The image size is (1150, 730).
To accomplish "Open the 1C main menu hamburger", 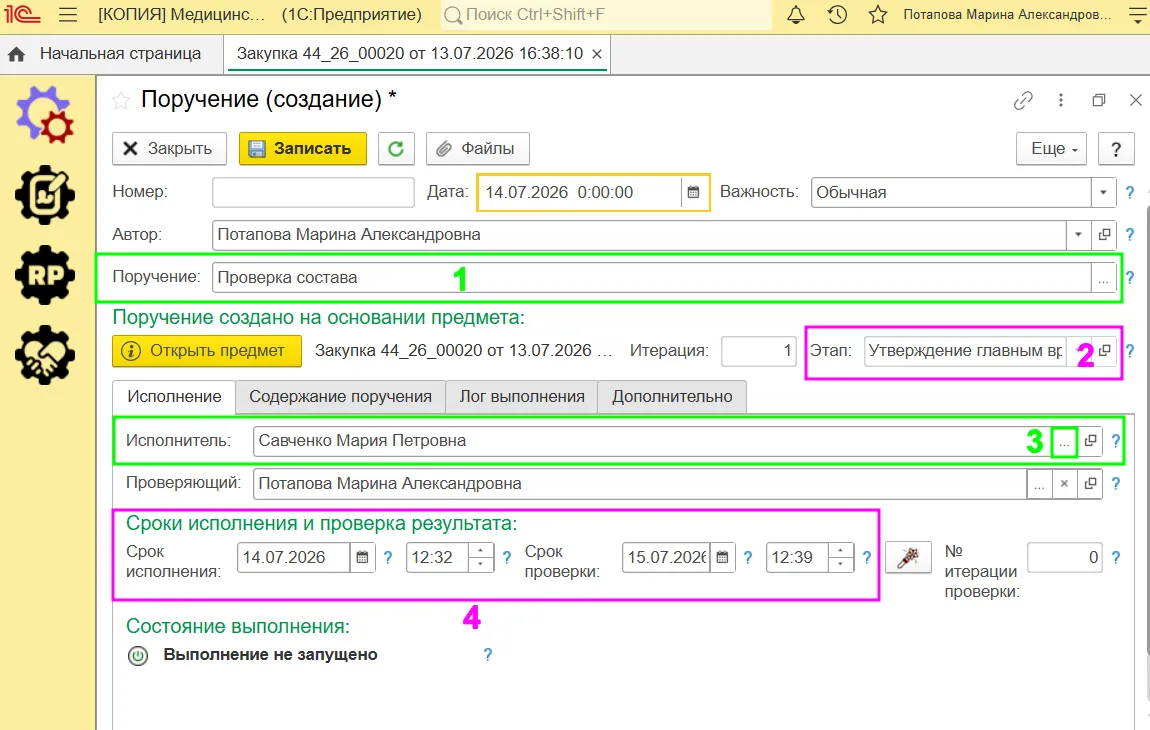I will coord(67,15).
